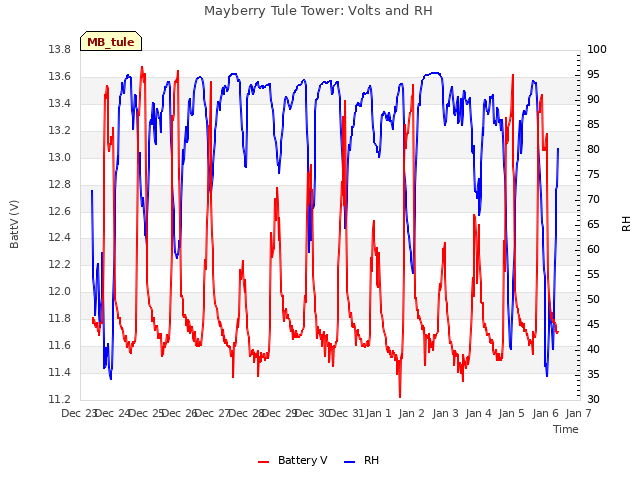This screenshot has width=640, height=480.
Task: Click the 13.0 tick on BattV axis
Action: tap(60, 158)
